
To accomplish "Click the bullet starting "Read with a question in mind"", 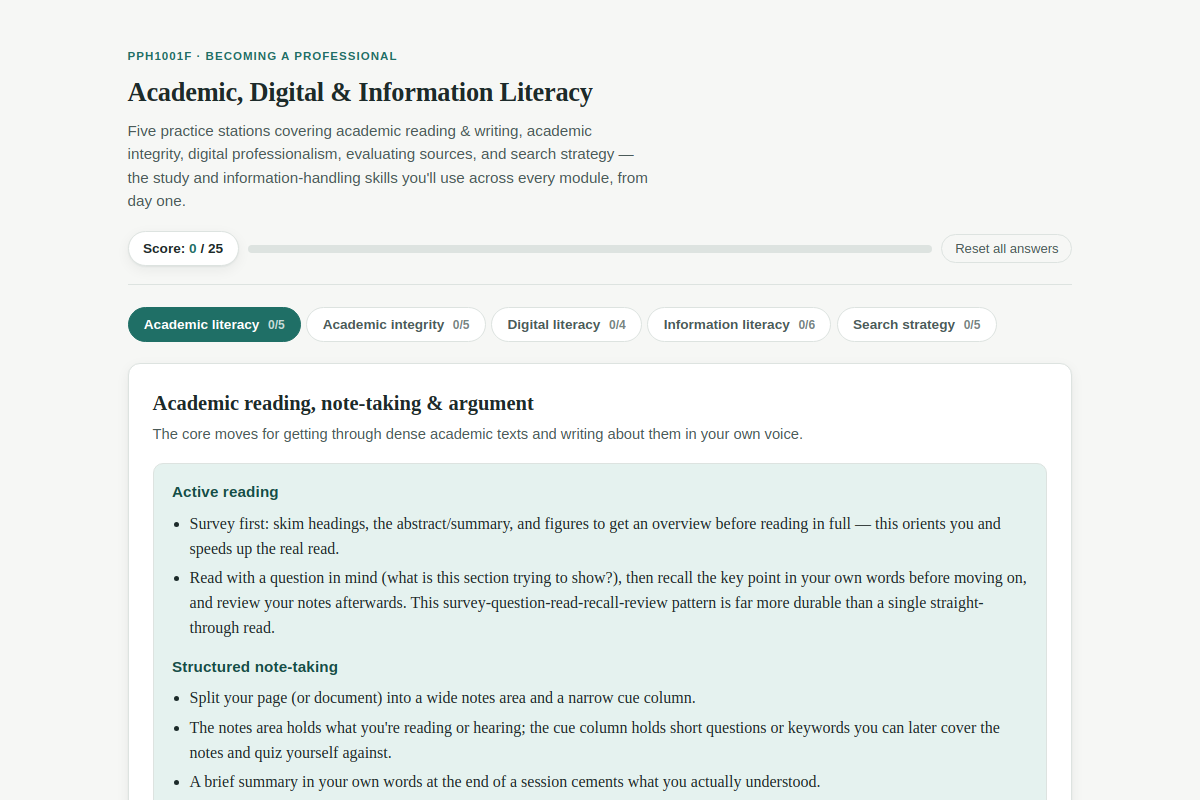I will [608, 603].
